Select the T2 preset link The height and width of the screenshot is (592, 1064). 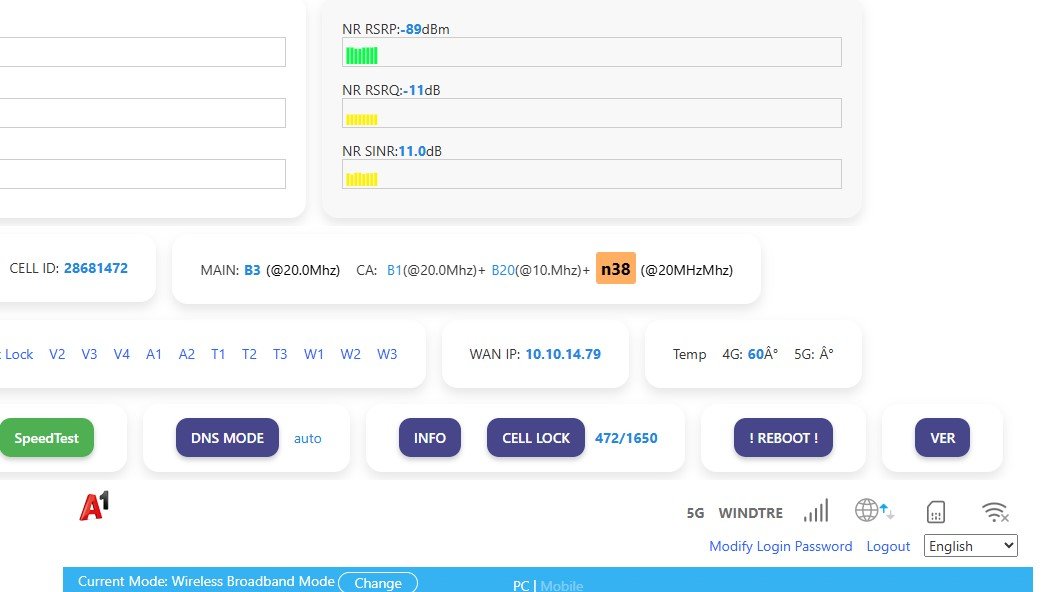tap(249, 354)
